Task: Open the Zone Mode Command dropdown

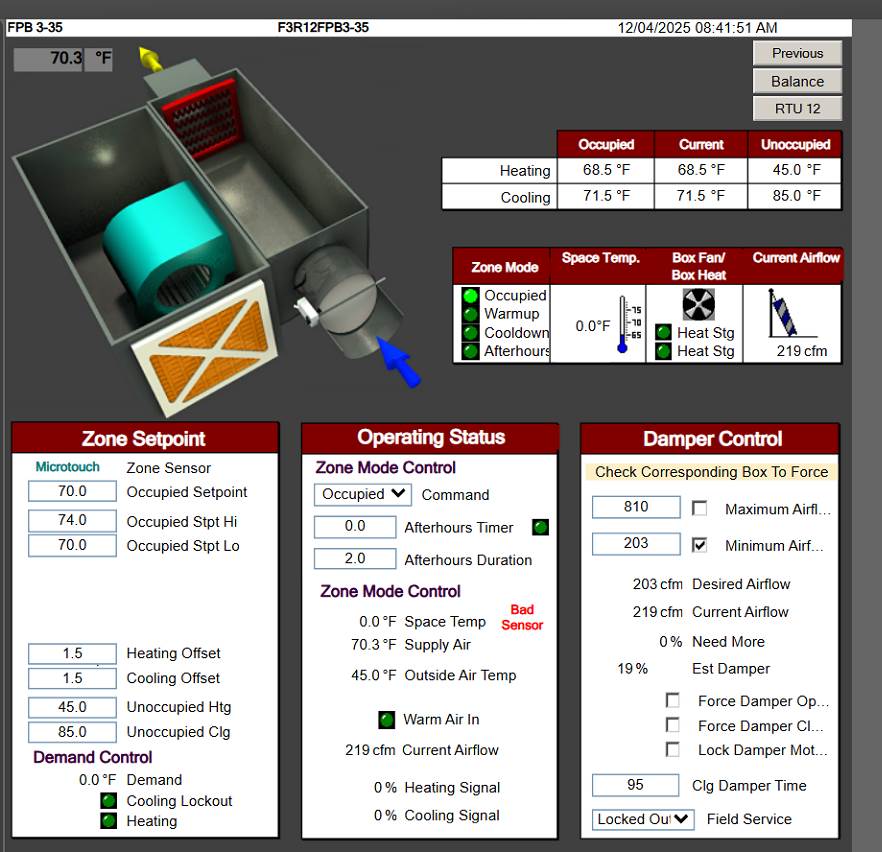Action: [362, 494]
